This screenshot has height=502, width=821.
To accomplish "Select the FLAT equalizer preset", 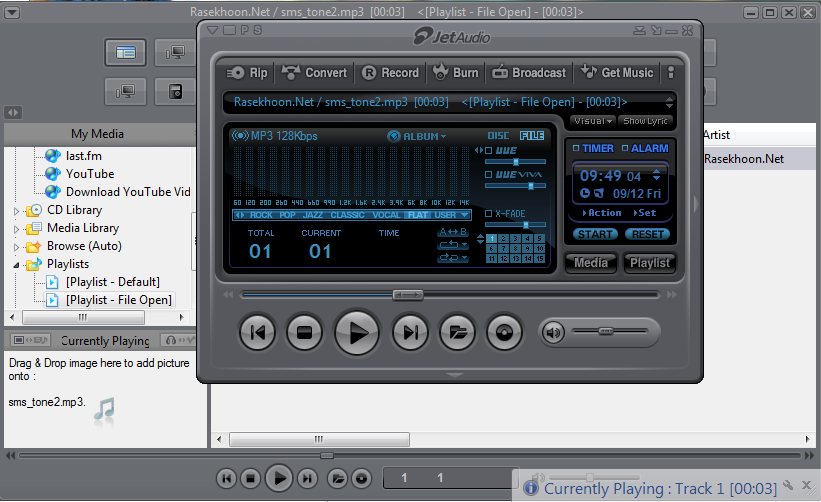I will point(418,215).
